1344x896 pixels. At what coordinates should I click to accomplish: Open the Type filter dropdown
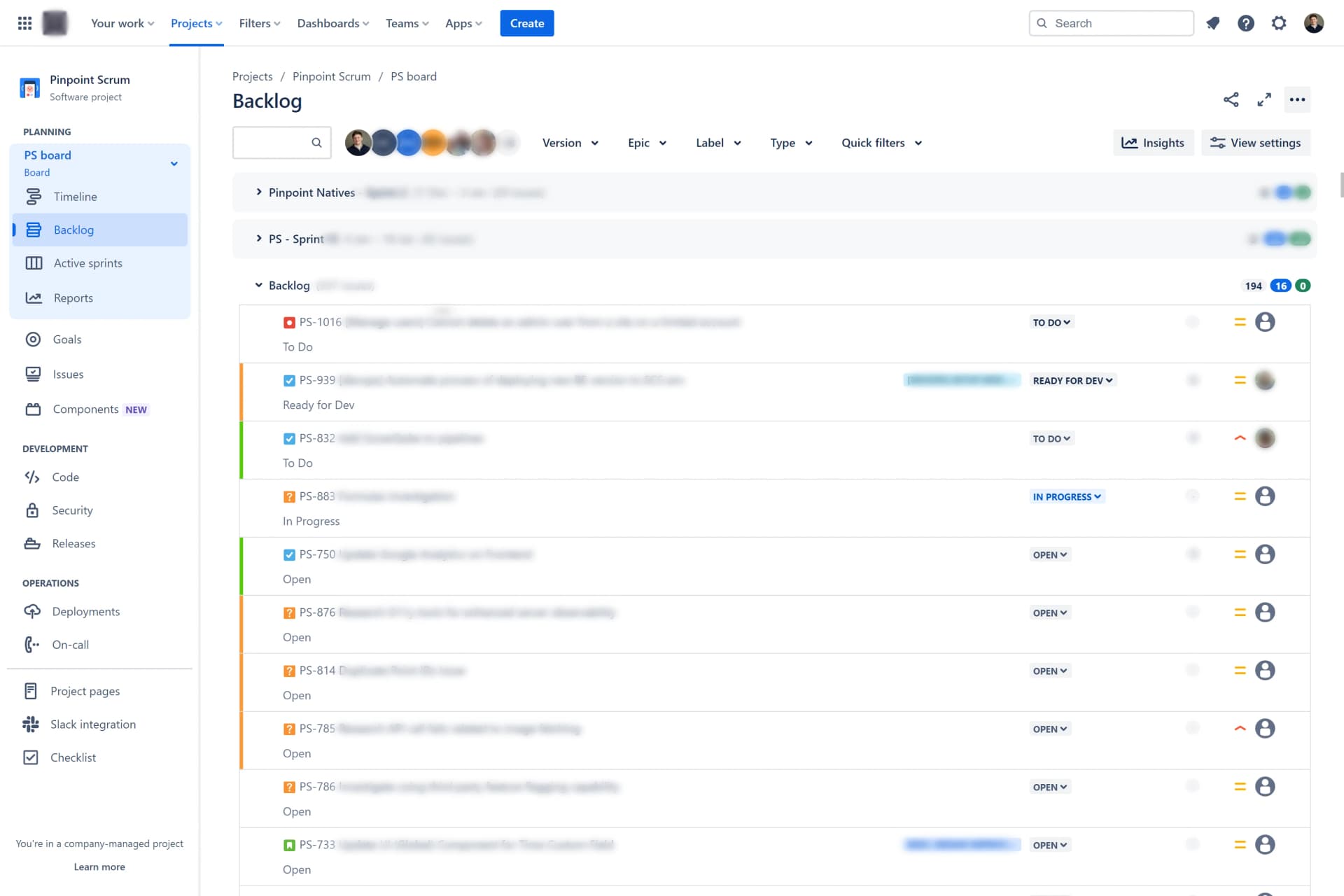tap(791, 143)
